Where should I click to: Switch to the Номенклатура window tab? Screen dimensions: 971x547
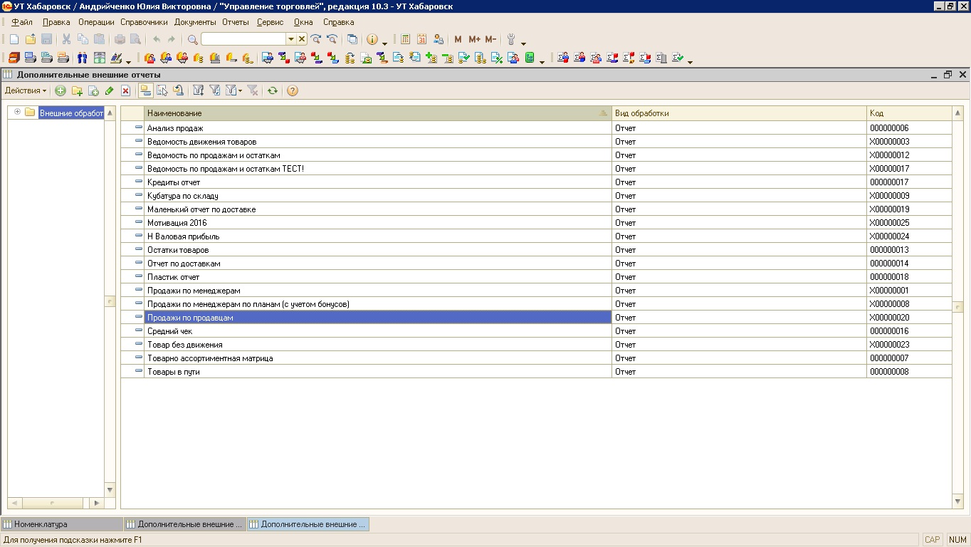[x=60, y=524]
